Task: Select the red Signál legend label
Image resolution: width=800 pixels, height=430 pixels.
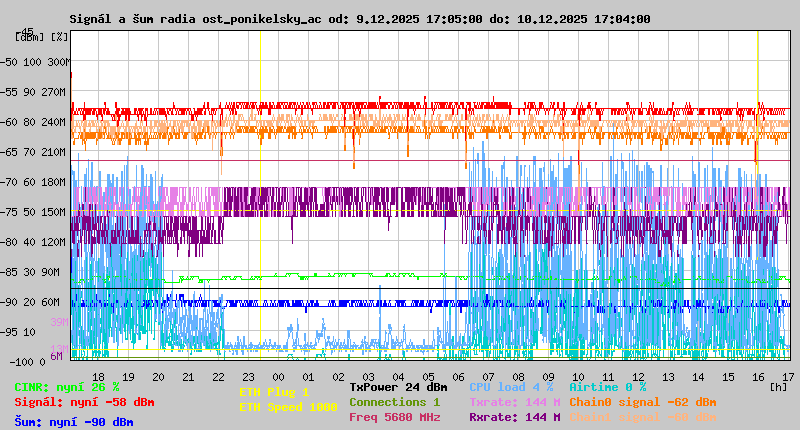Action: (84, 402)
